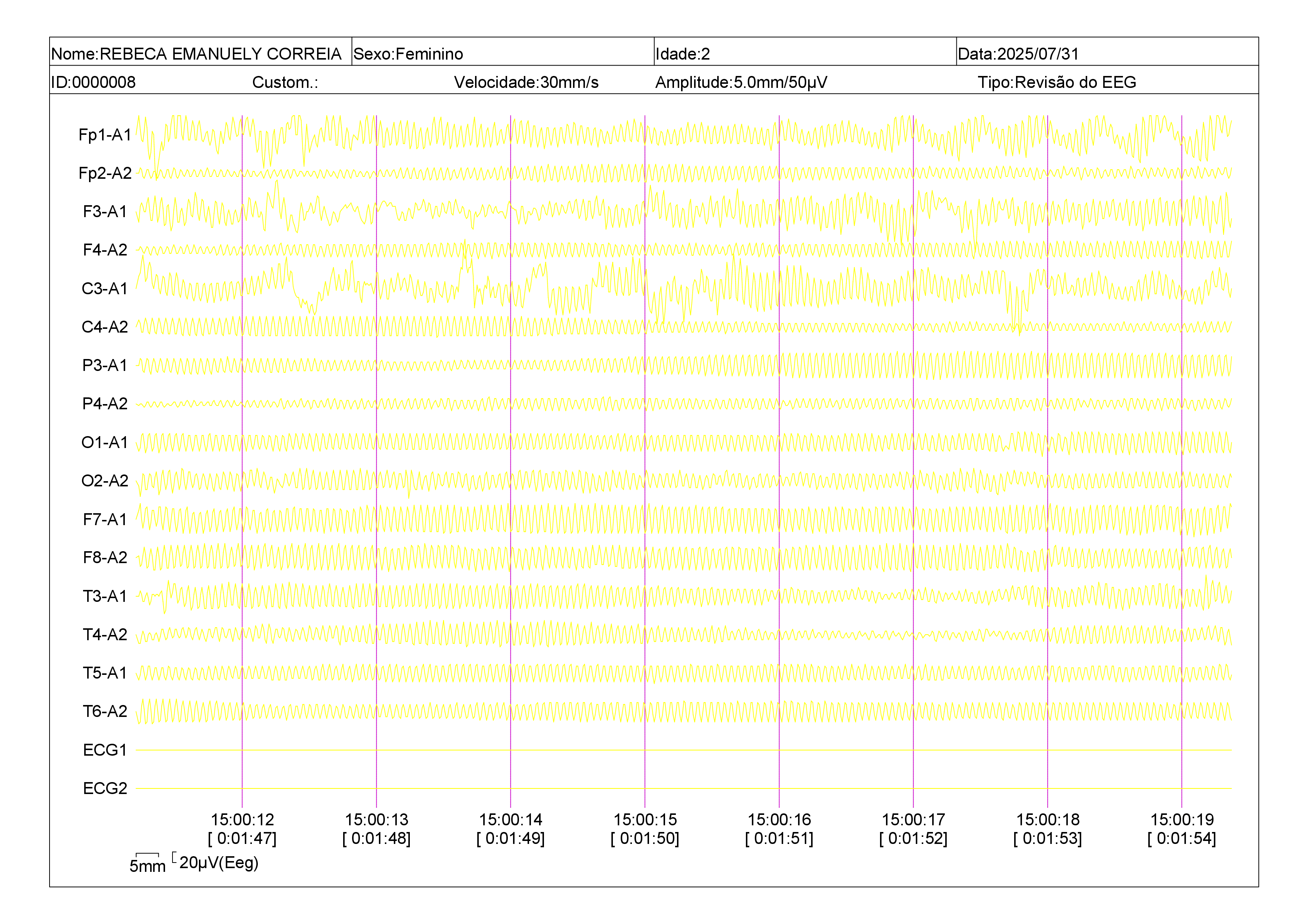Select the P3-A1 channel label
Viewport: 1307px width, 924px height.
105,365
